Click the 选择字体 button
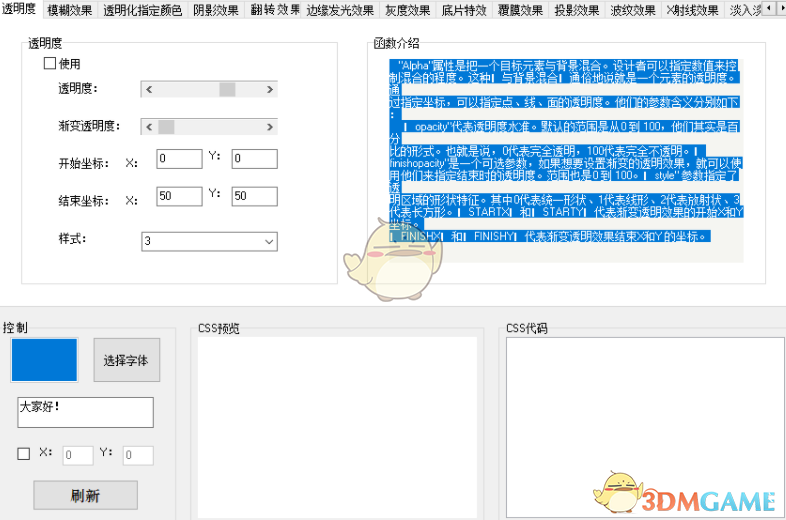786x520 pixels. pyautogui.click(x=127, y=360)
